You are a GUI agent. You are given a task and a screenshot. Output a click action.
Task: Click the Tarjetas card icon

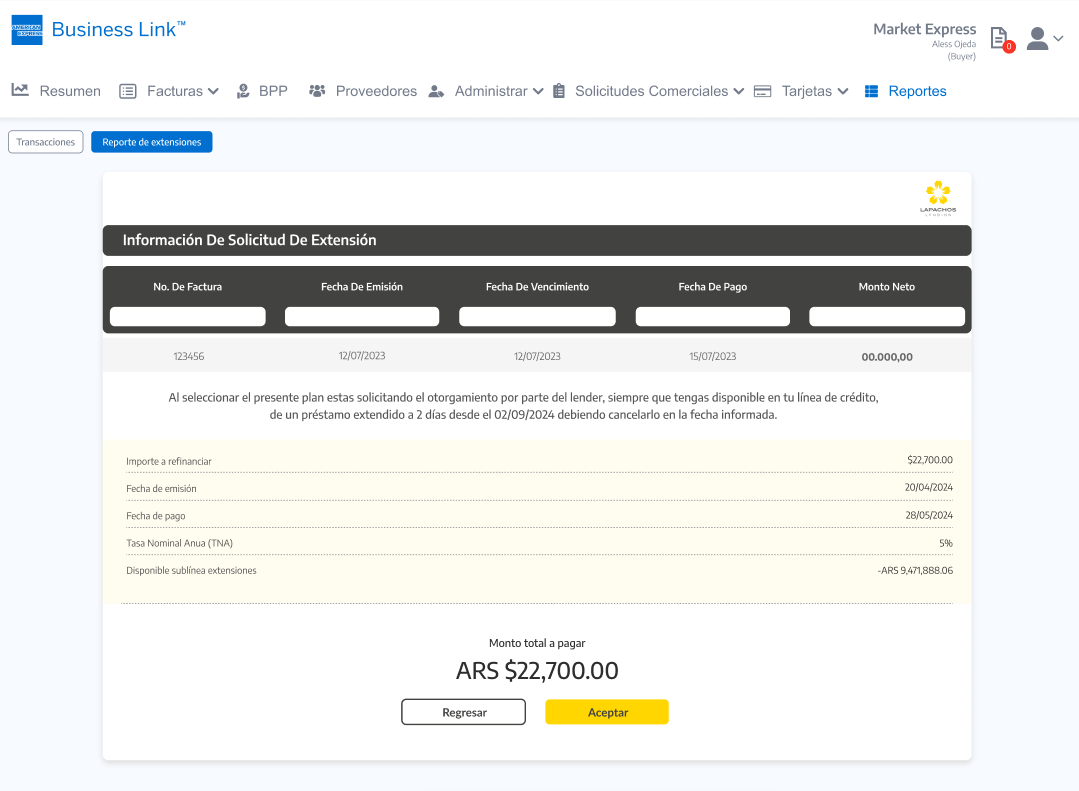(x=762, y=91)
